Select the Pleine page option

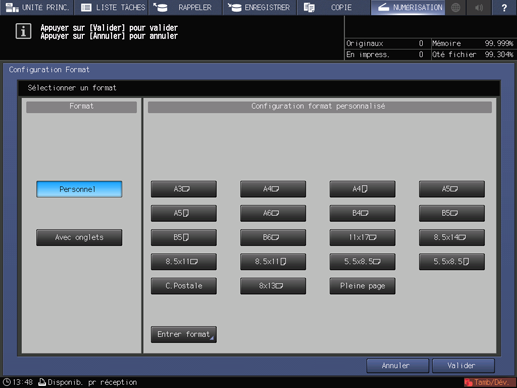click(362, 286)
